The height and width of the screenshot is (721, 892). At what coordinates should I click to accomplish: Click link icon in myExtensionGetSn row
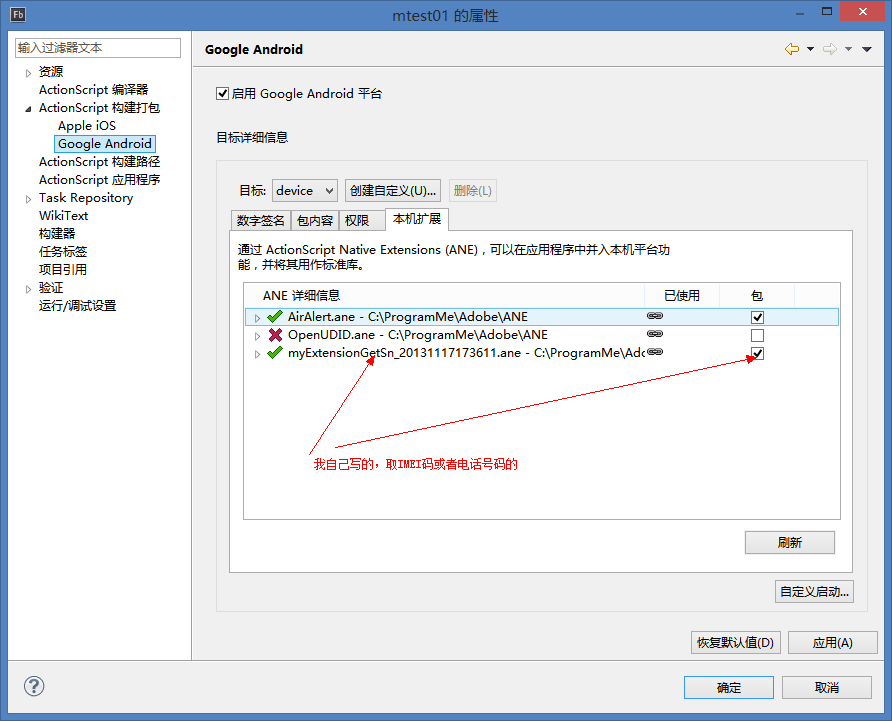tap(655, 352)
